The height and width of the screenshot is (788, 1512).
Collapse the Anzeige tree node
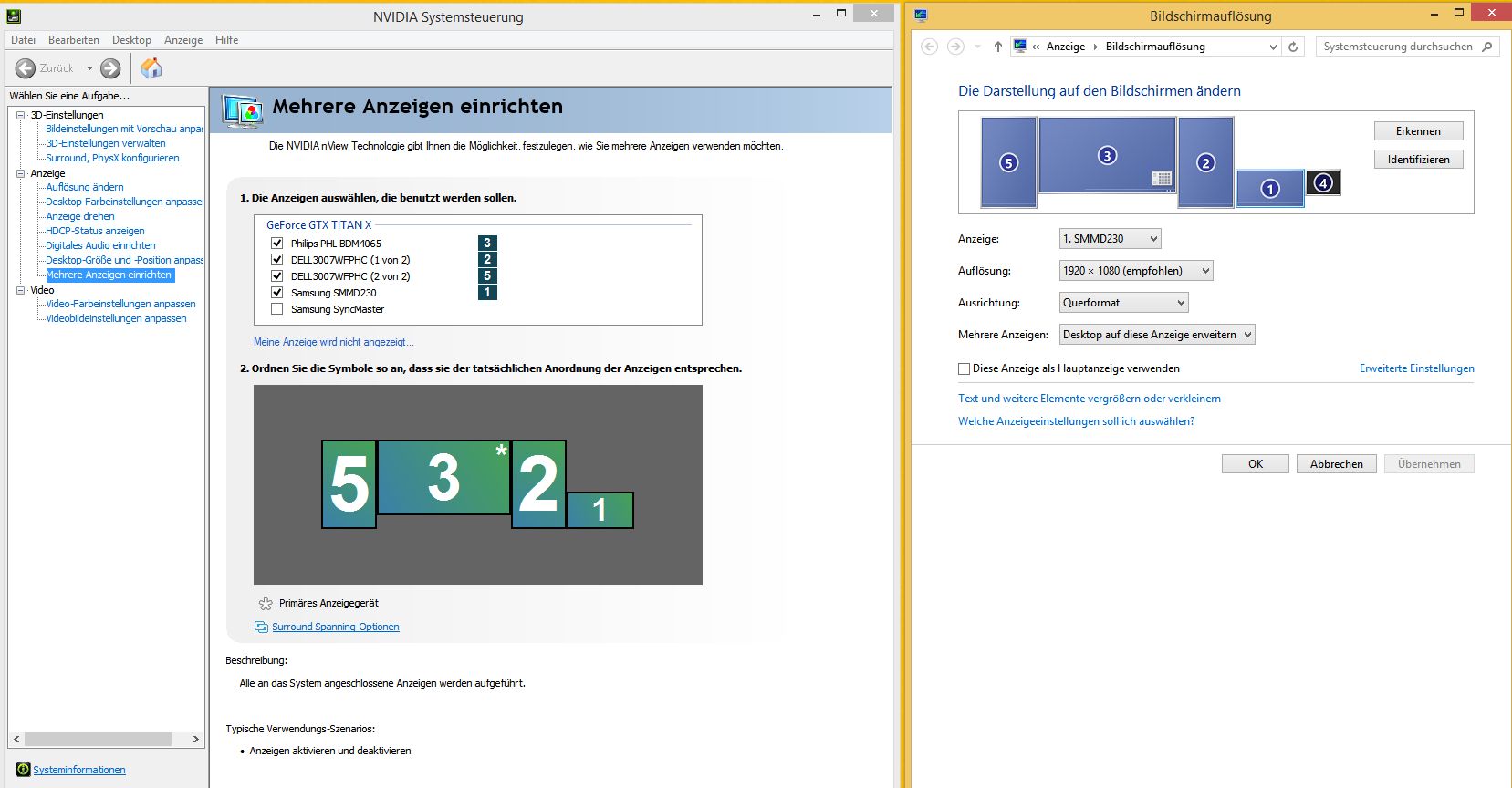[21, 173]
